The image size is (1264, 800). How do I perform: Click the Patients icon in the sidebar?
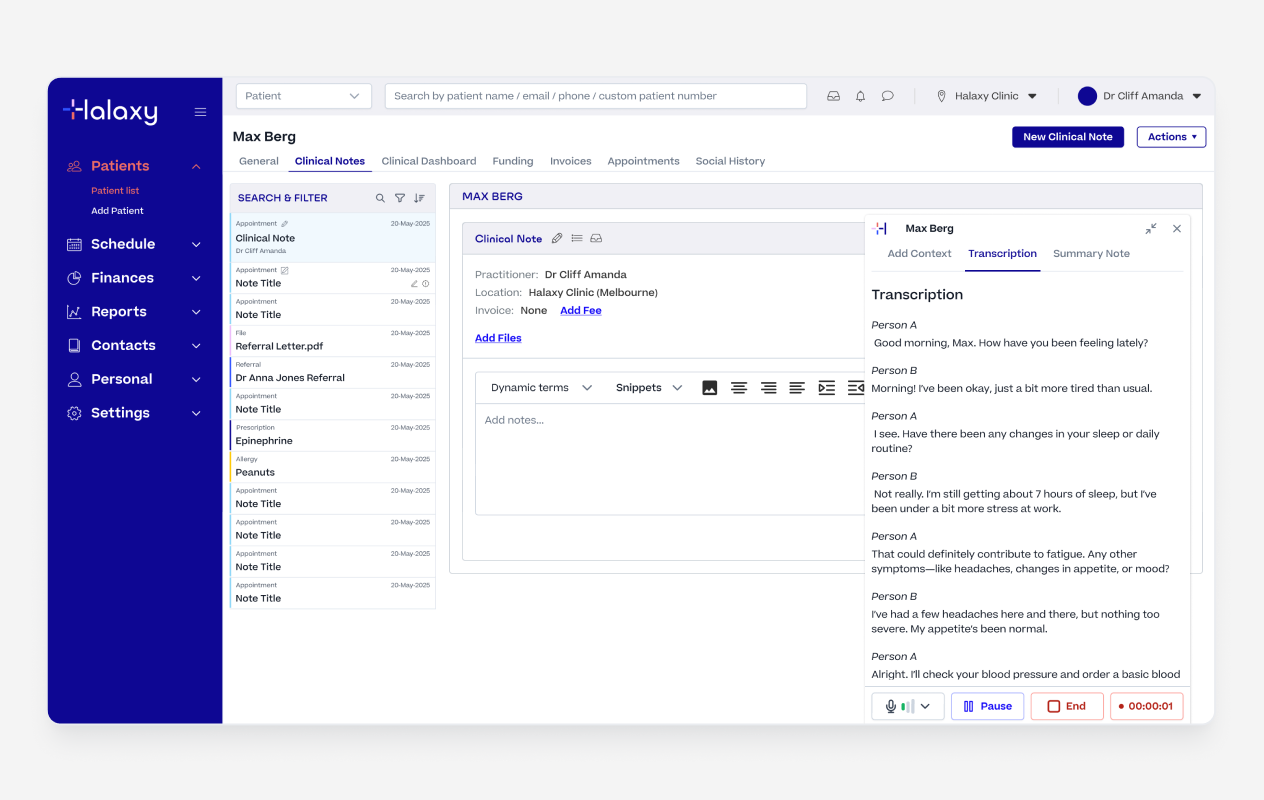point(74,166)
